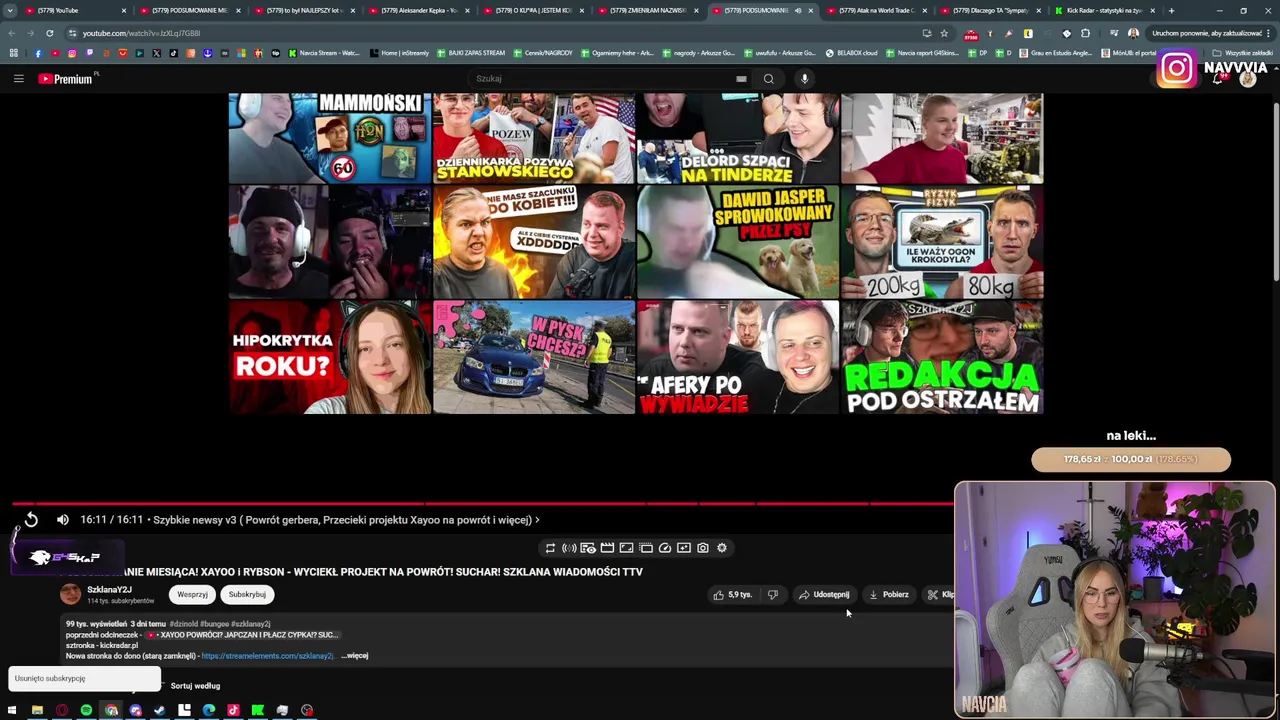Expand description with ...więcej
The image size is (1280, 720).
tap(355, 656)
